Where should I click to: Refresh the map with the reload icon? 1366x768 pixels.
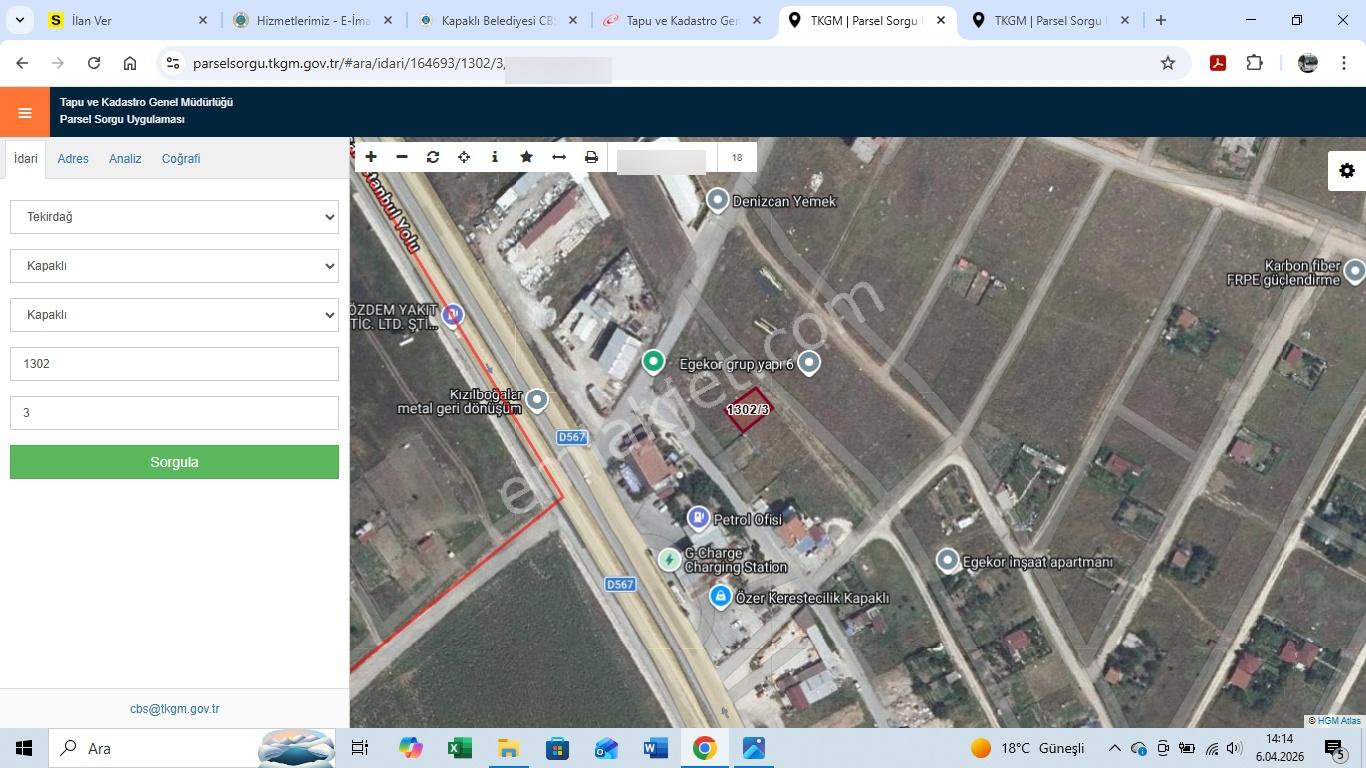click(x=433, y=157)
